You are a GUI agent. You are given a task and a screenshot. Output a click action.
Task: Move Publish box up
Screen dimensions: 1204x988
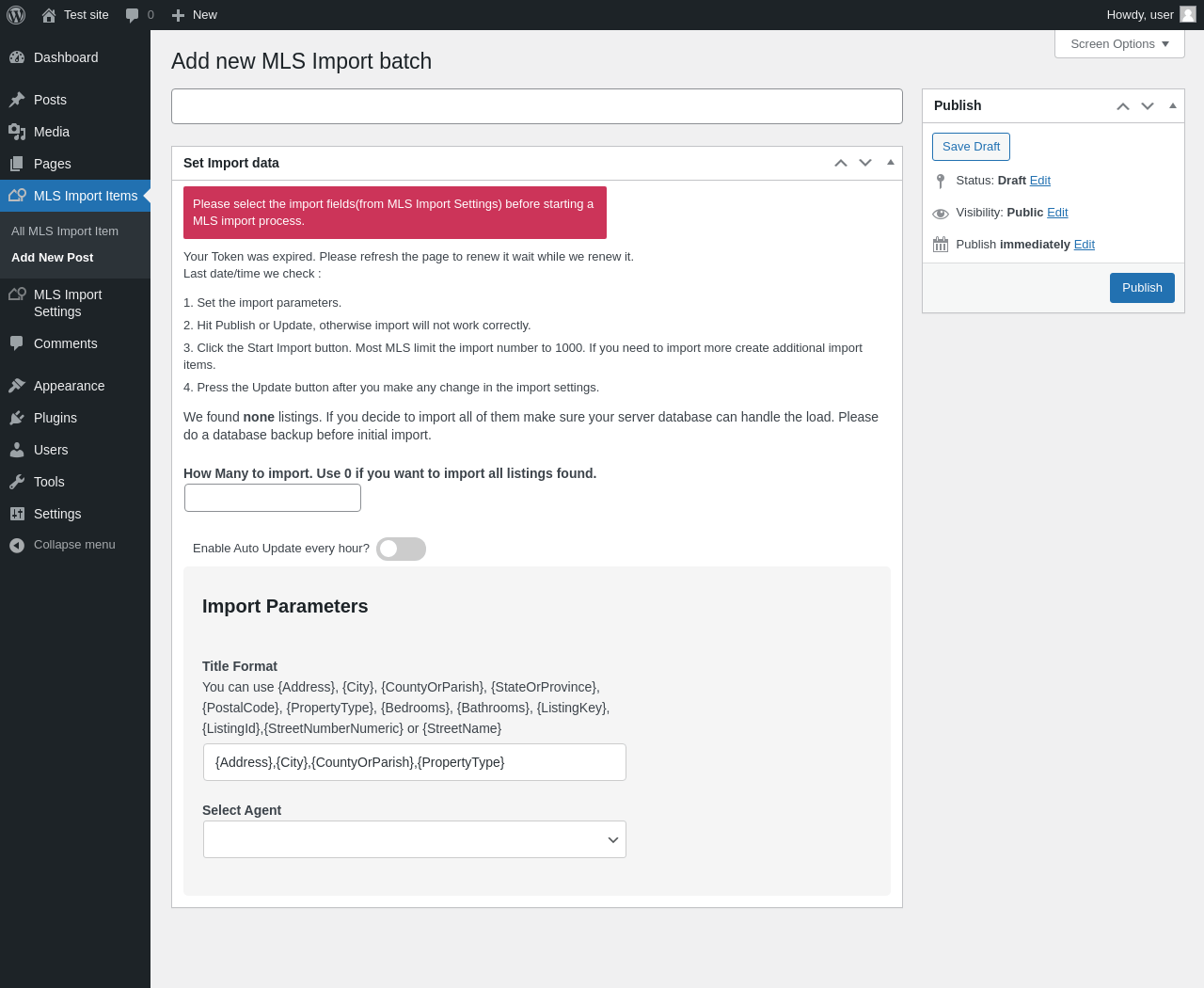(x=1123, y=106)
